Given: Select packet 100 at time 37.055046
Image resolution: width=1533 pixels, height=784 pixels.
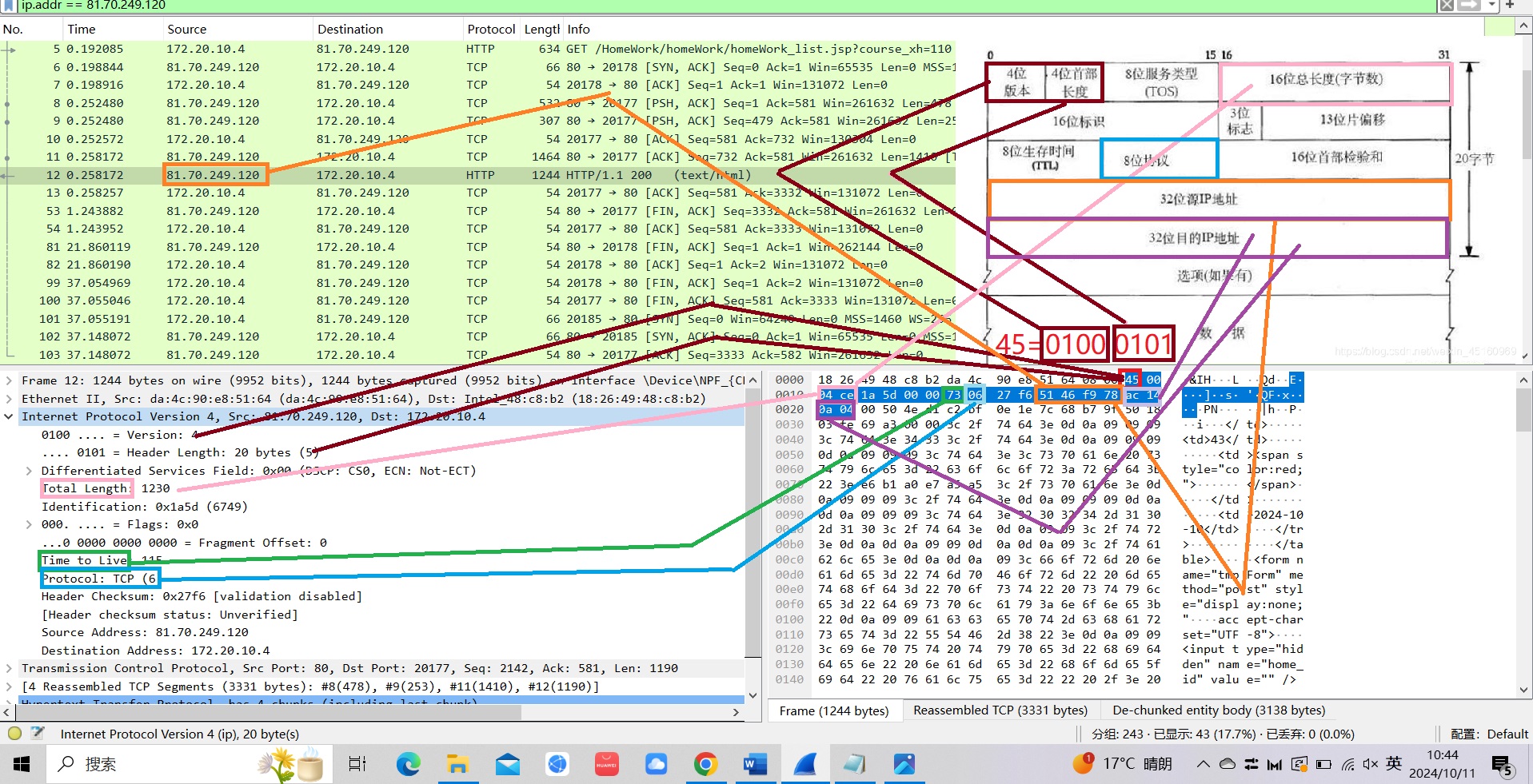Looking at the screenshot, I should (x=478, y=300).
